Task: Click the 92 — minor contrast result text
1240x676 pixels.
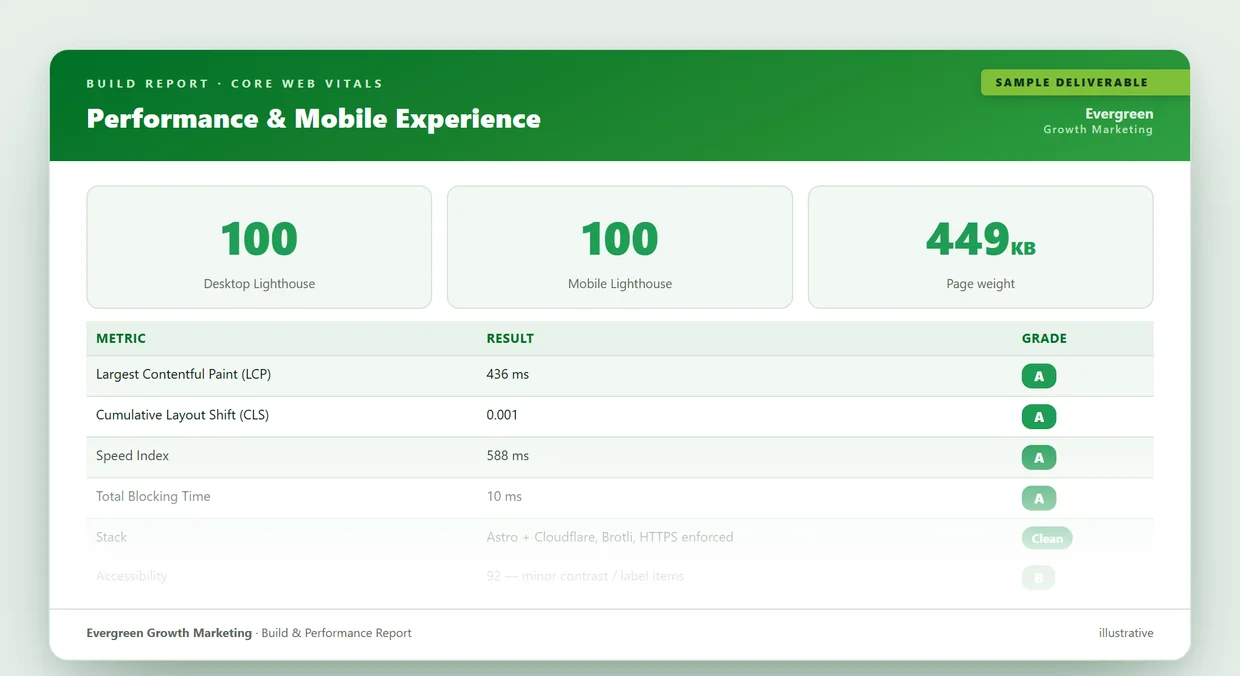Action: coord(585,576)
